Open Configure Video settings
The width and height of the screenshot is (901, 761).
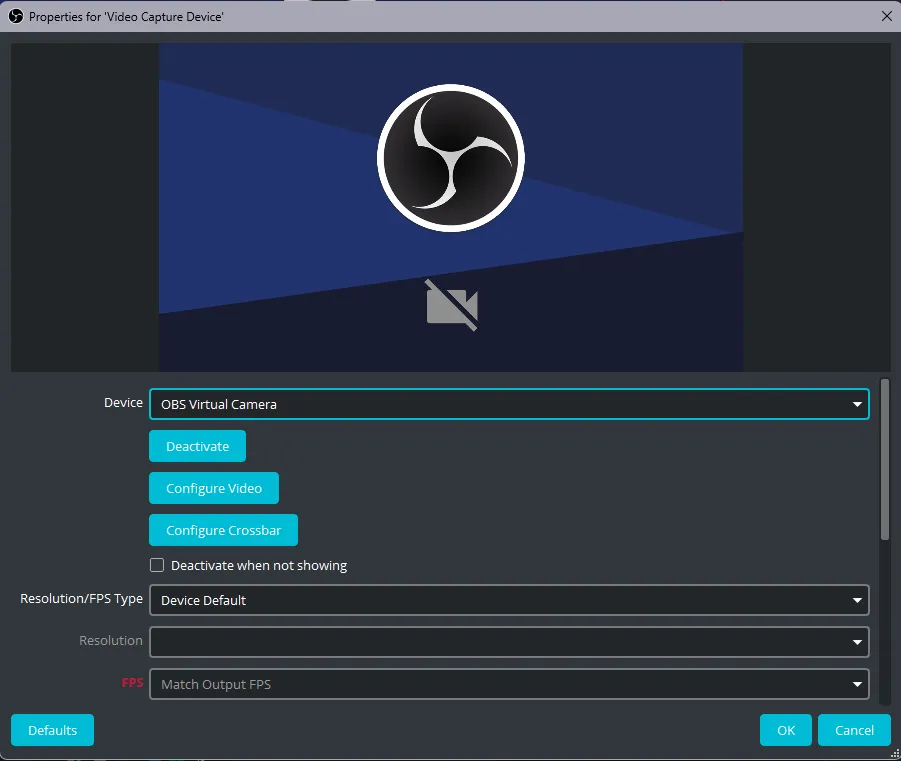coord(214,488)
